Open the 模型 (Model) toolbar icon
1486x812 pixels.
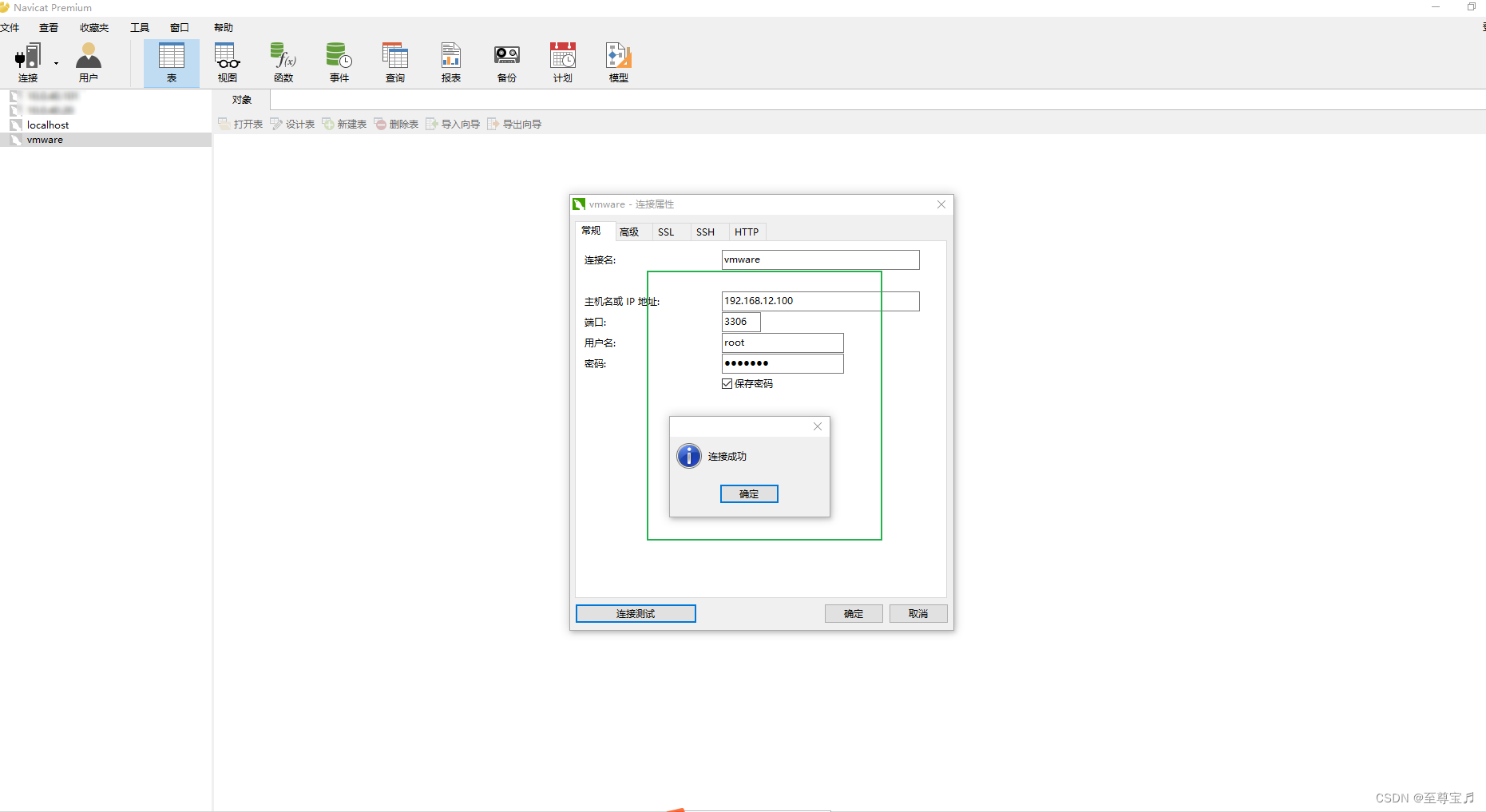(x=619, y=62)
